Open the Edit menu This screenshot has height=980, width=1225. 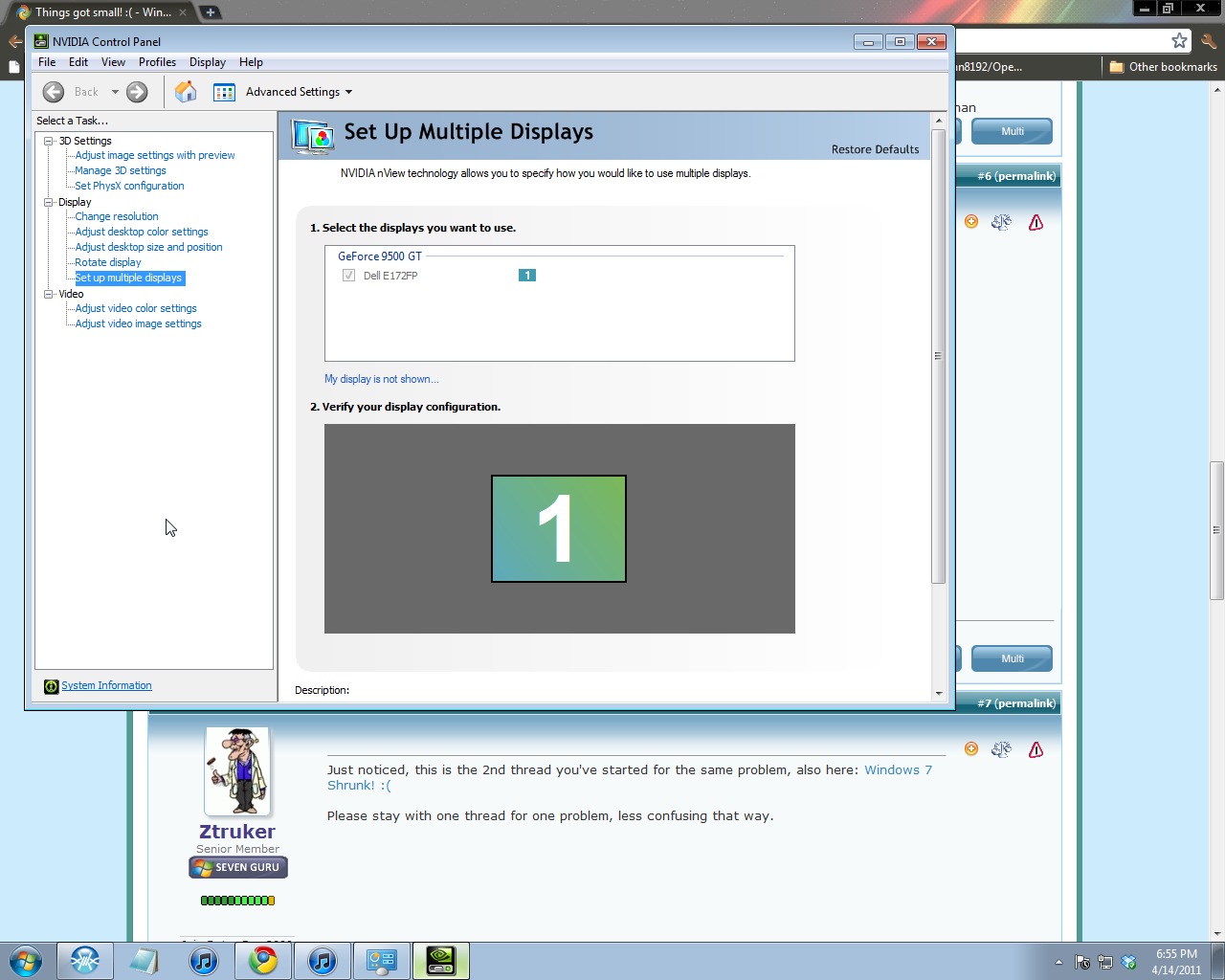pos(78,62)
